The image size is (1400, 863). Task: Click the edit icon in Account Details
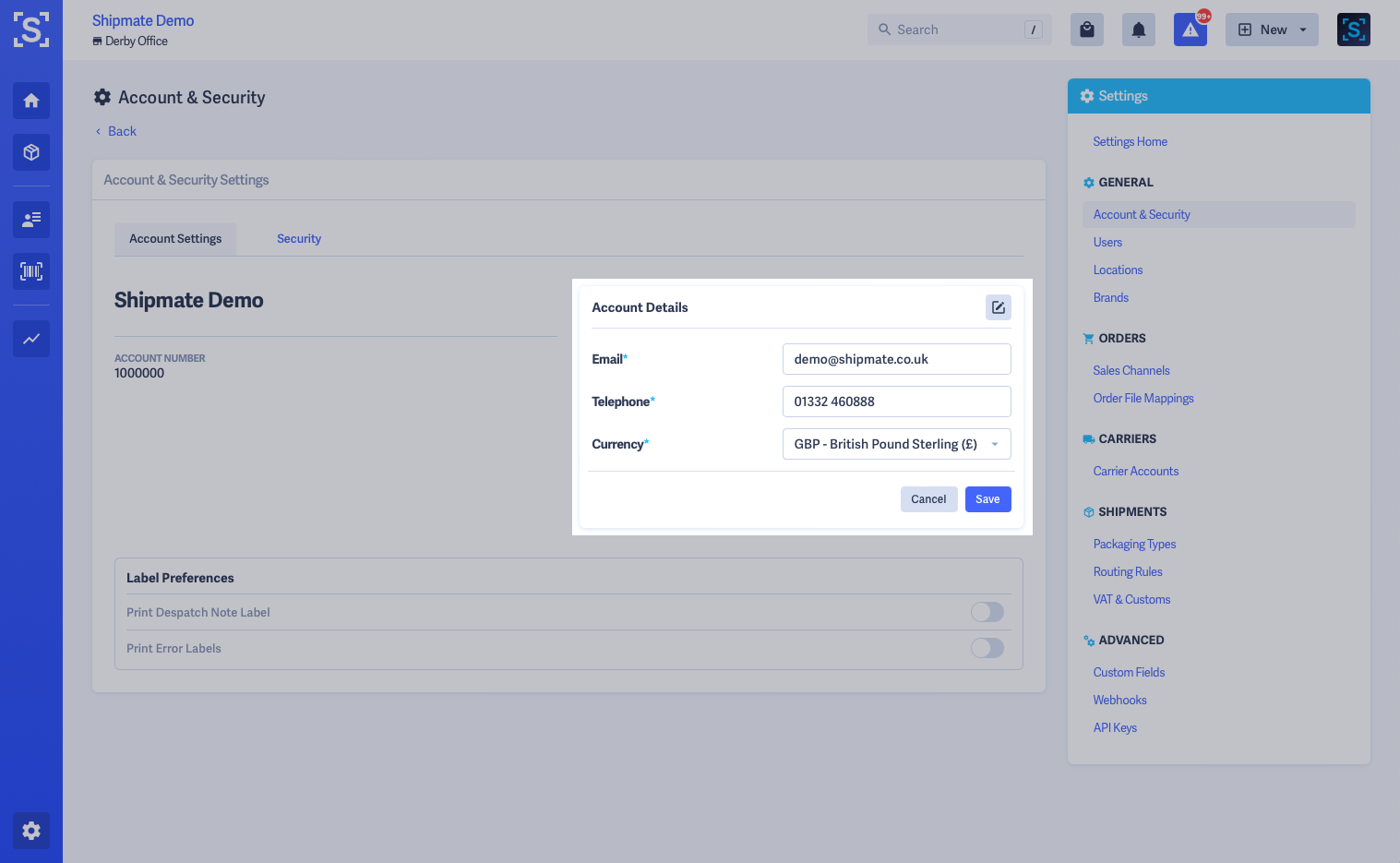pos(999,307)
